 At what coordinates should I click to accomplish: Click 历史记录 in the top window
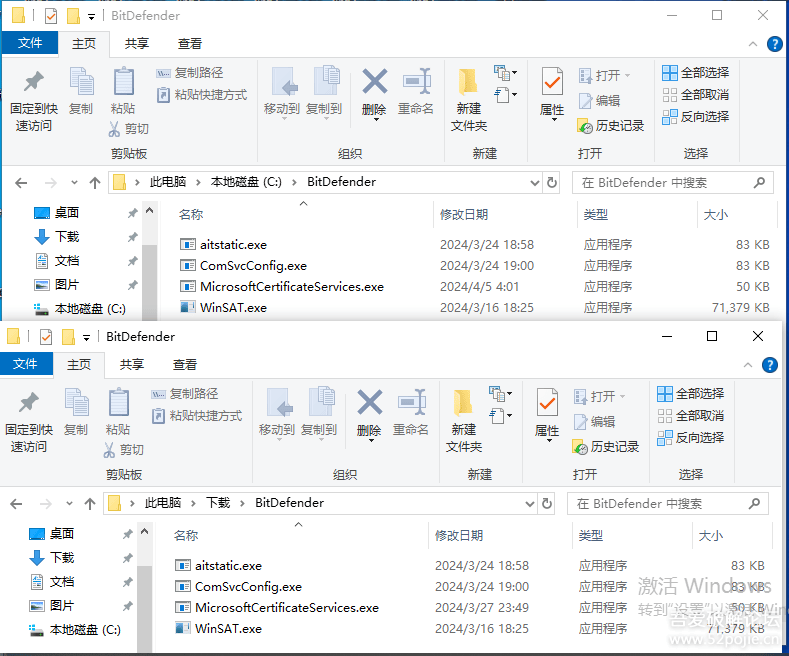pos(610,126)
